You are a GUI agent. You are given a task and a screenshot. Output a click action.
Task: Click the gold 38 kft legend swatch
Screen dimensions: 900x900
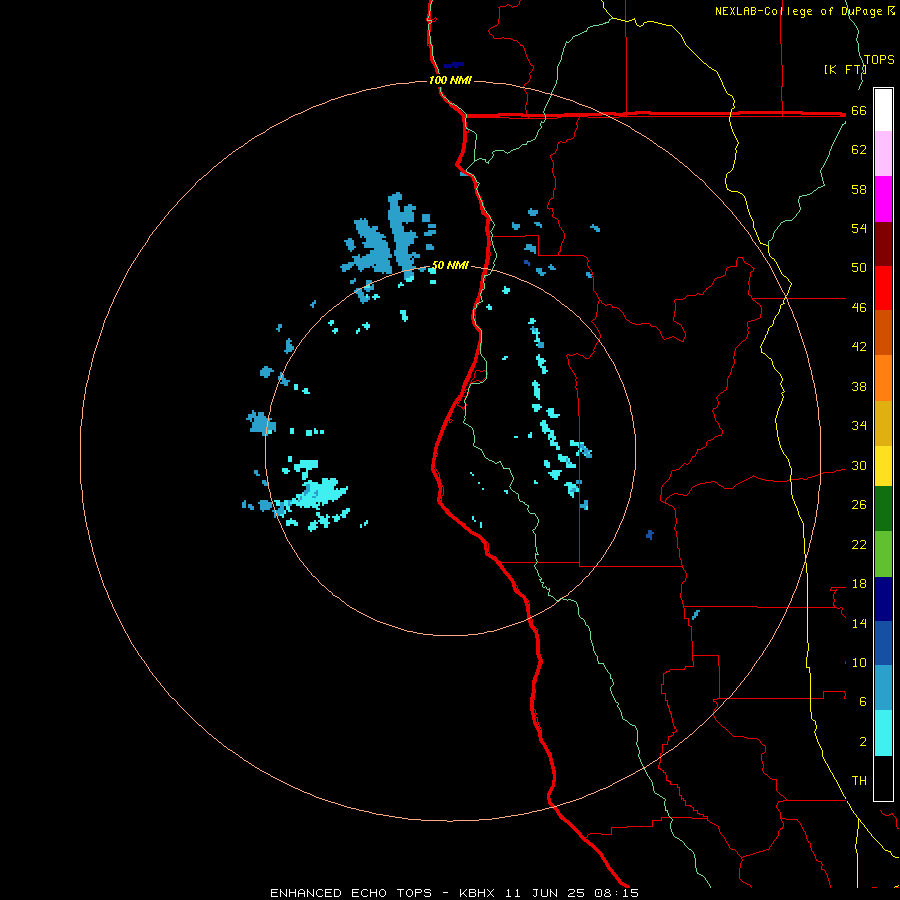pyautogui.click(x=883, y=423)
